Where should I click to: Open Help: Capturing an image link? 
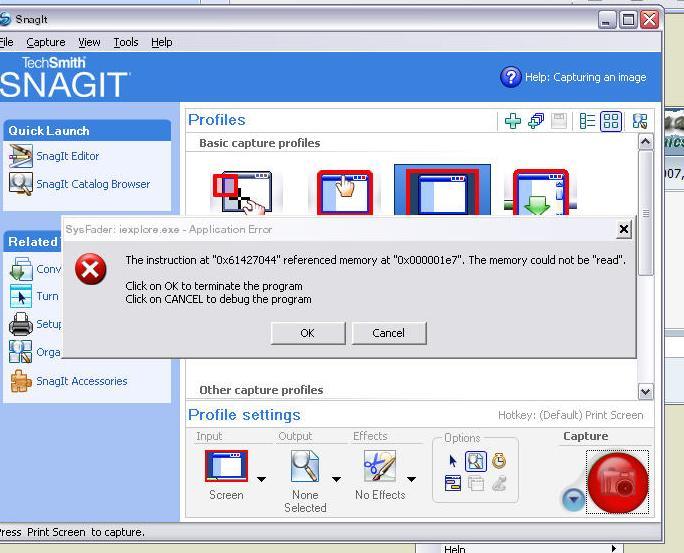[585, 77]
